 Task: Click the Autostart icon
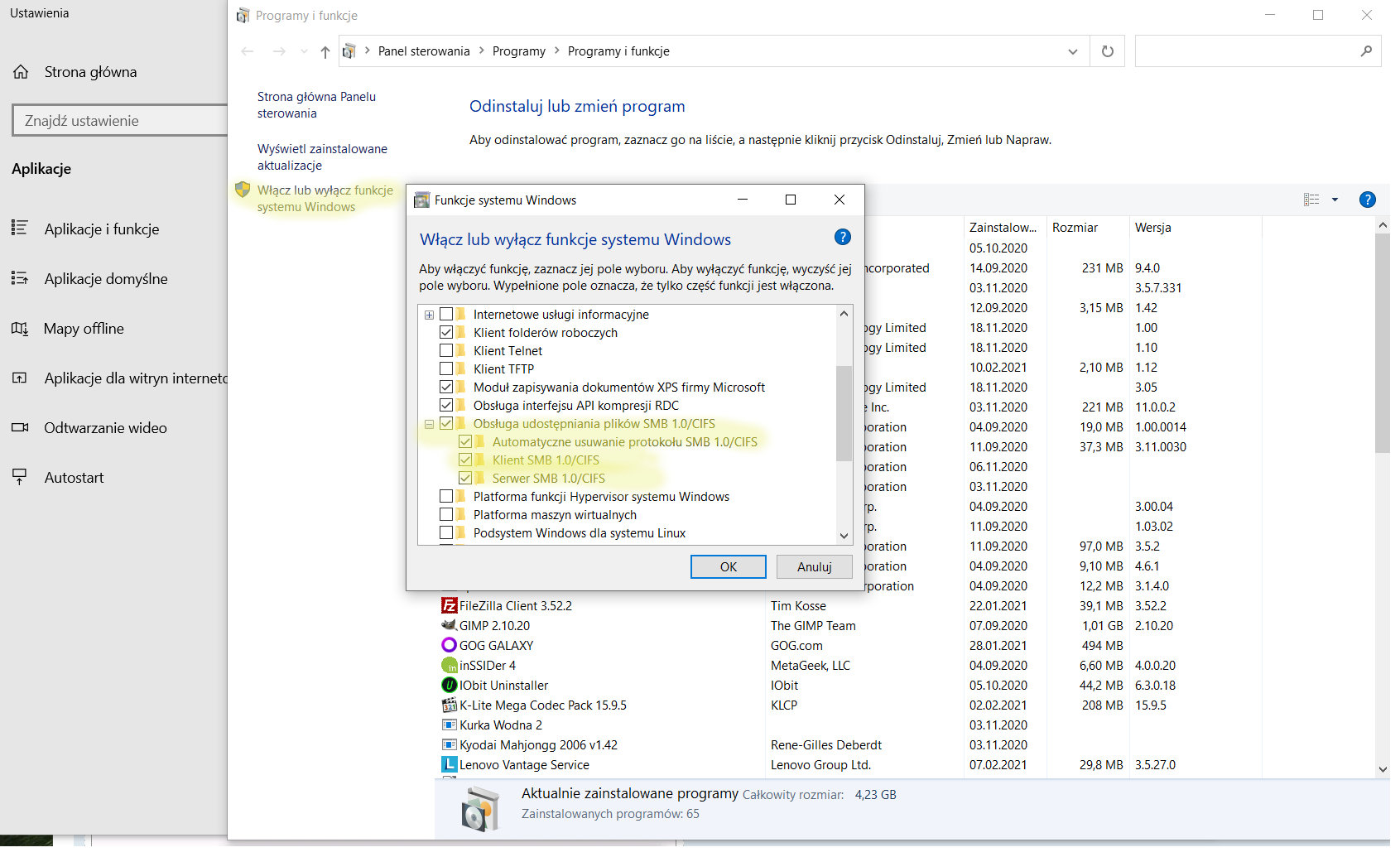20,477
